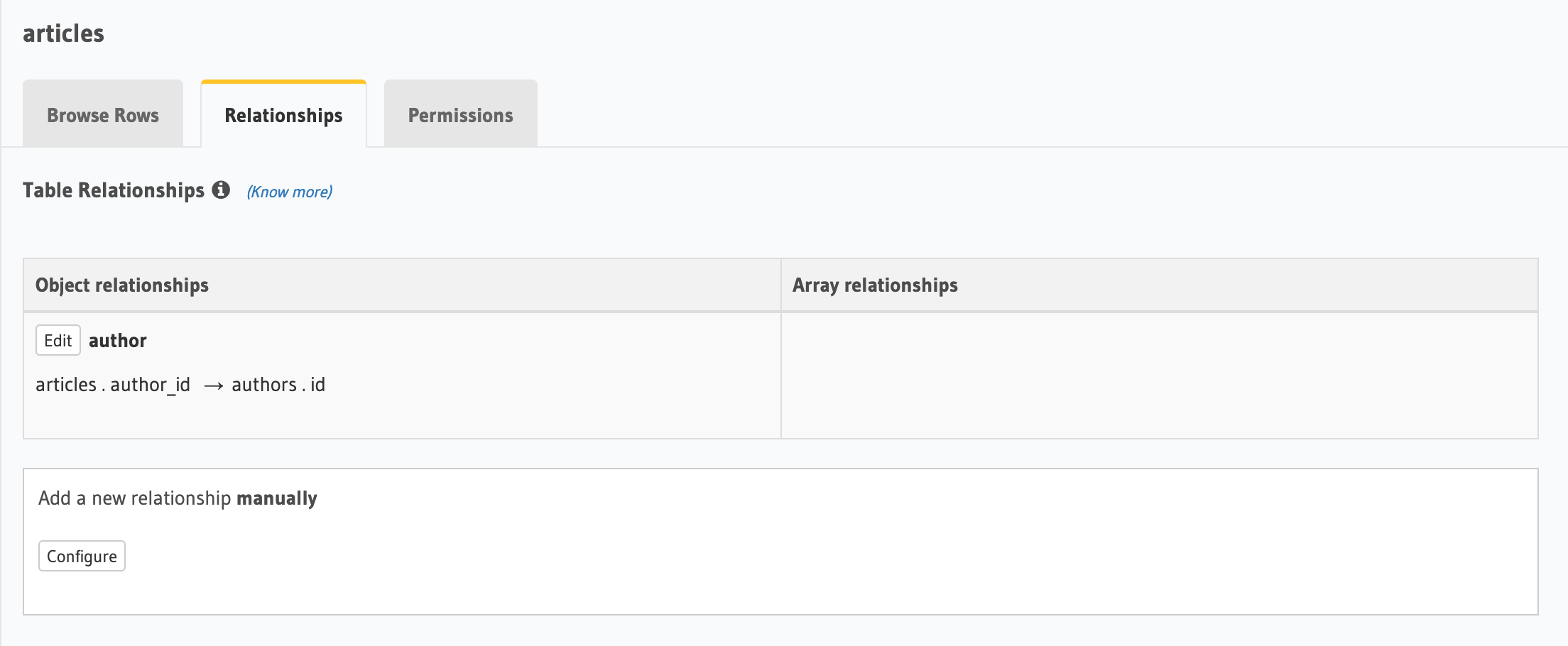1568x646 pixels.
Task: Open the (Know more) documentation link
Action: 288,191
